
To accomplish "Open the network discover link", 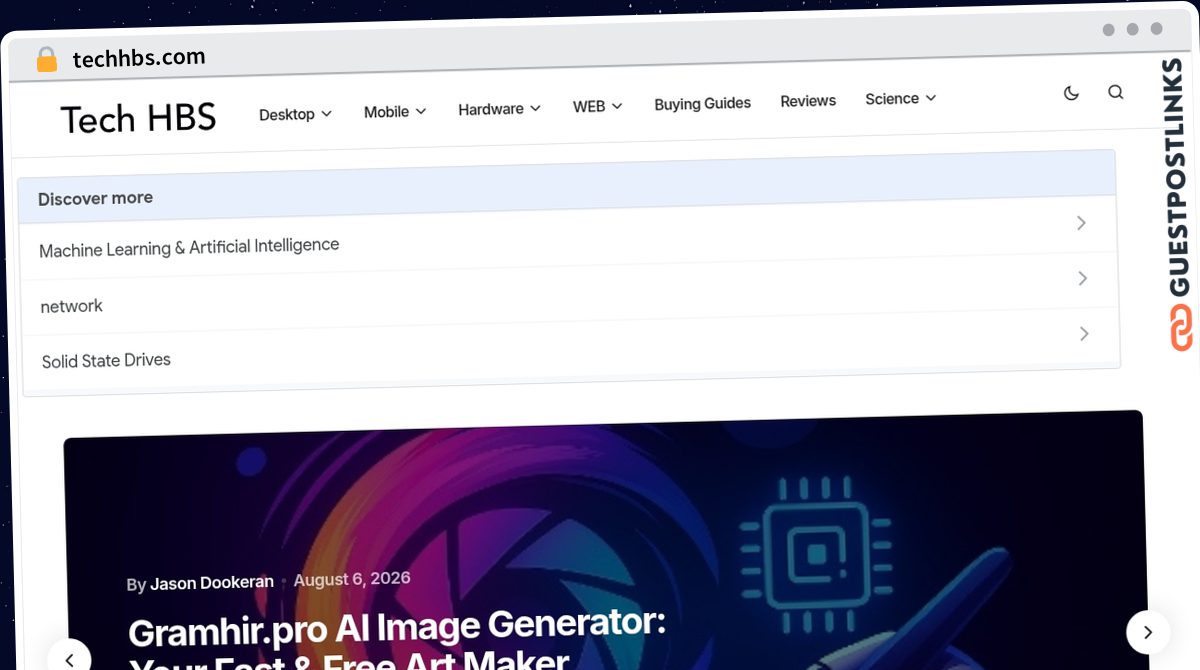I will coord(71,306).
